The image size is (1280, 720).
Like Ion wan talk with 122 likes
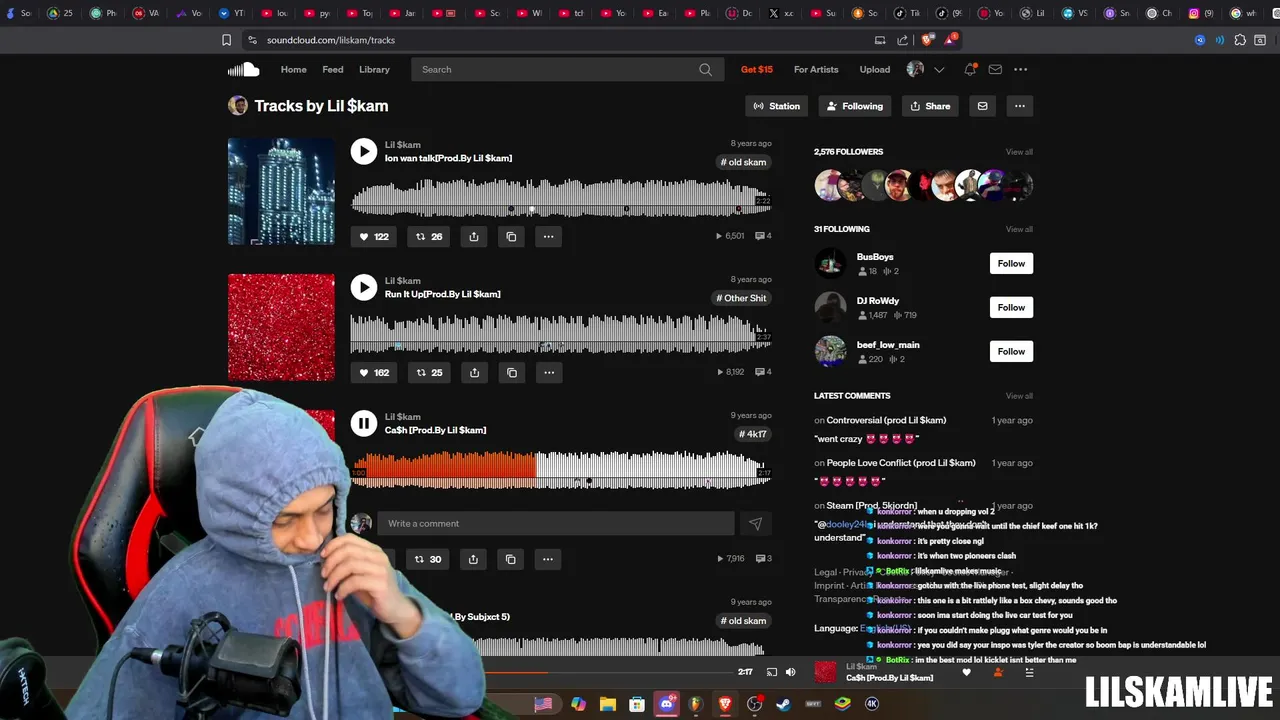click(374, 236)
